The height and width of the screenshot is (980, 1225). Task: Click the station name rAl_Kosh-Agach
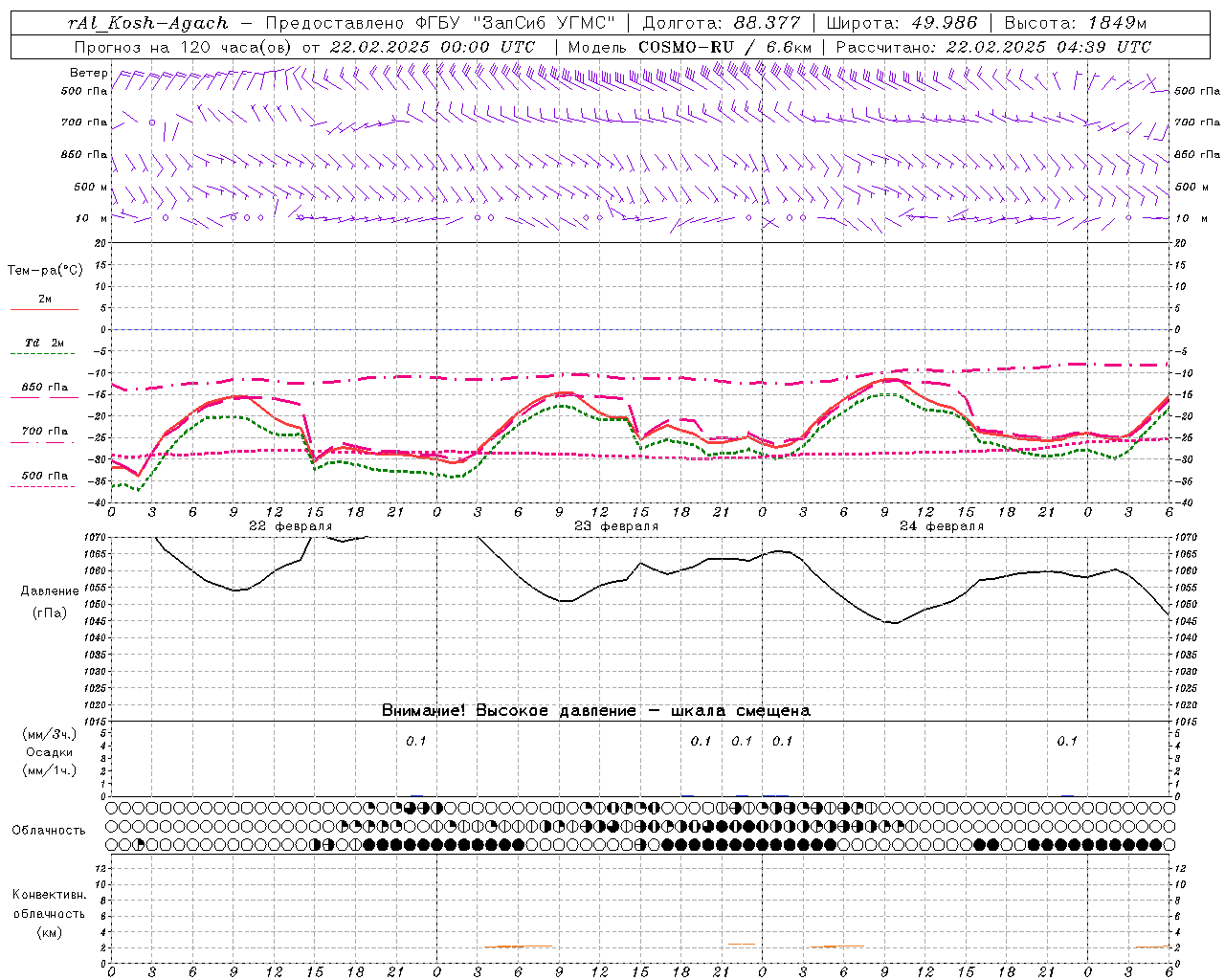pos(148,23)
